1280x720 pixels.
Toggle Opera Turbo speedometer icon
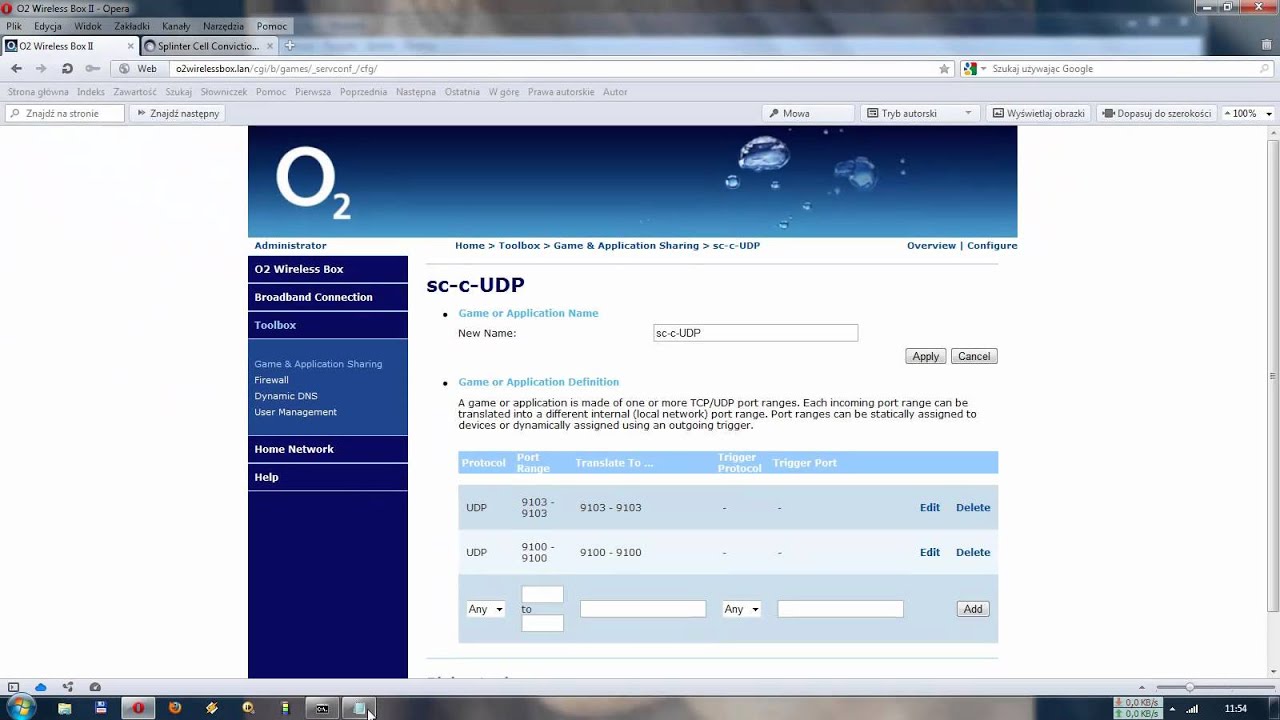[x=95, y=687]
